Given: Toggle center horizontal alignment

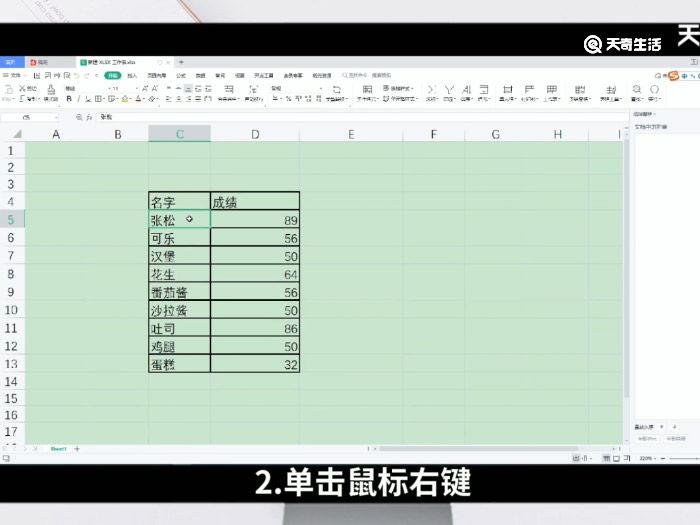Looking at the screenshot, I should click(178, 99).
